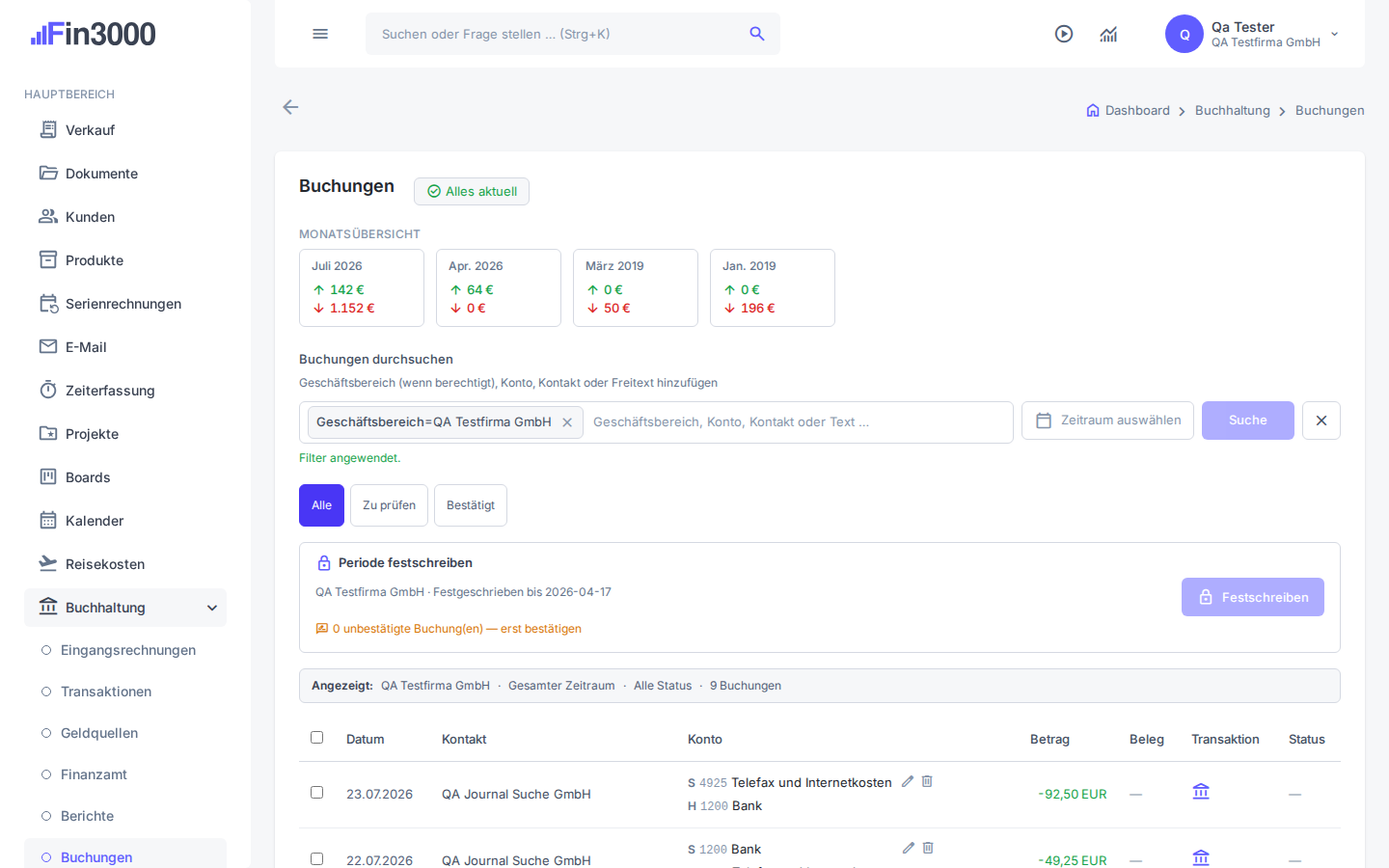
Task: Check the 22.07.2026 booking row checkbox
Action: click(x=316, y=858)
